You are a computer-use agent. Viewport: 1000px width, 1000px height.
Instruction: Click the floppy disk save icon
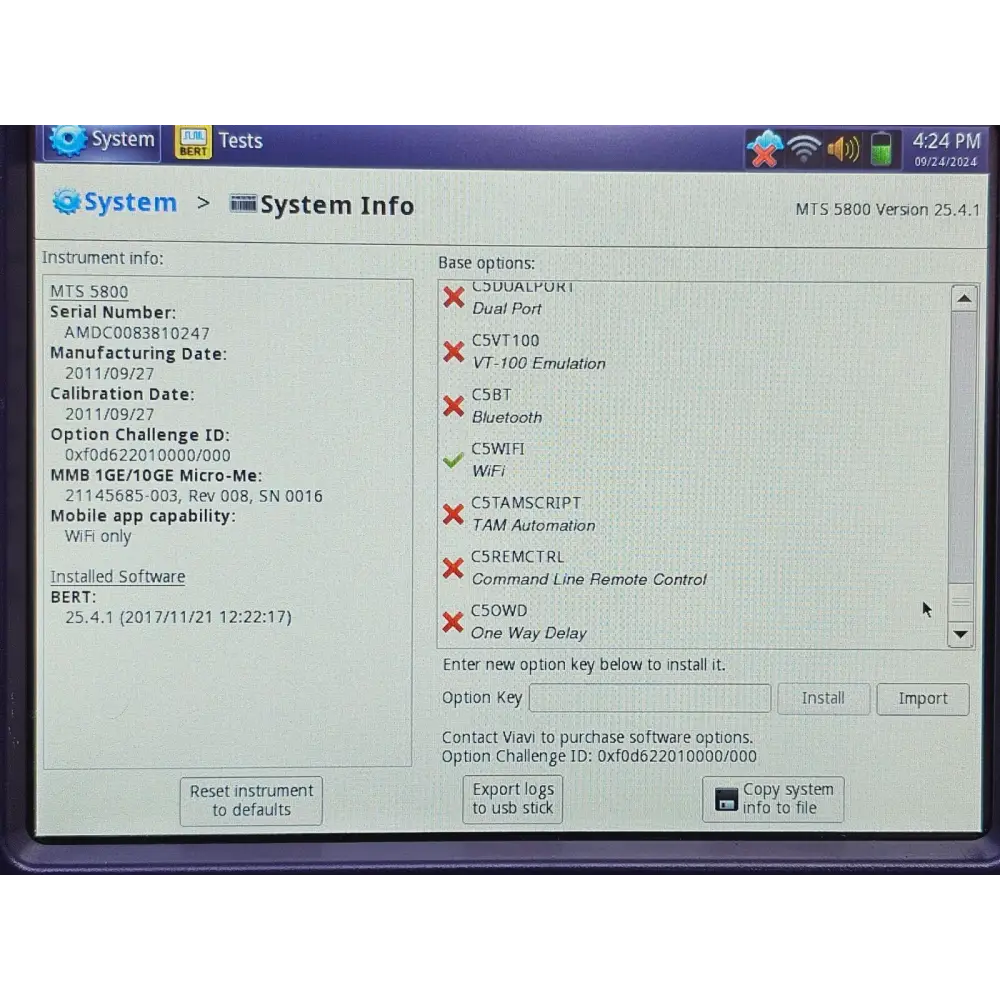point(726,799)
